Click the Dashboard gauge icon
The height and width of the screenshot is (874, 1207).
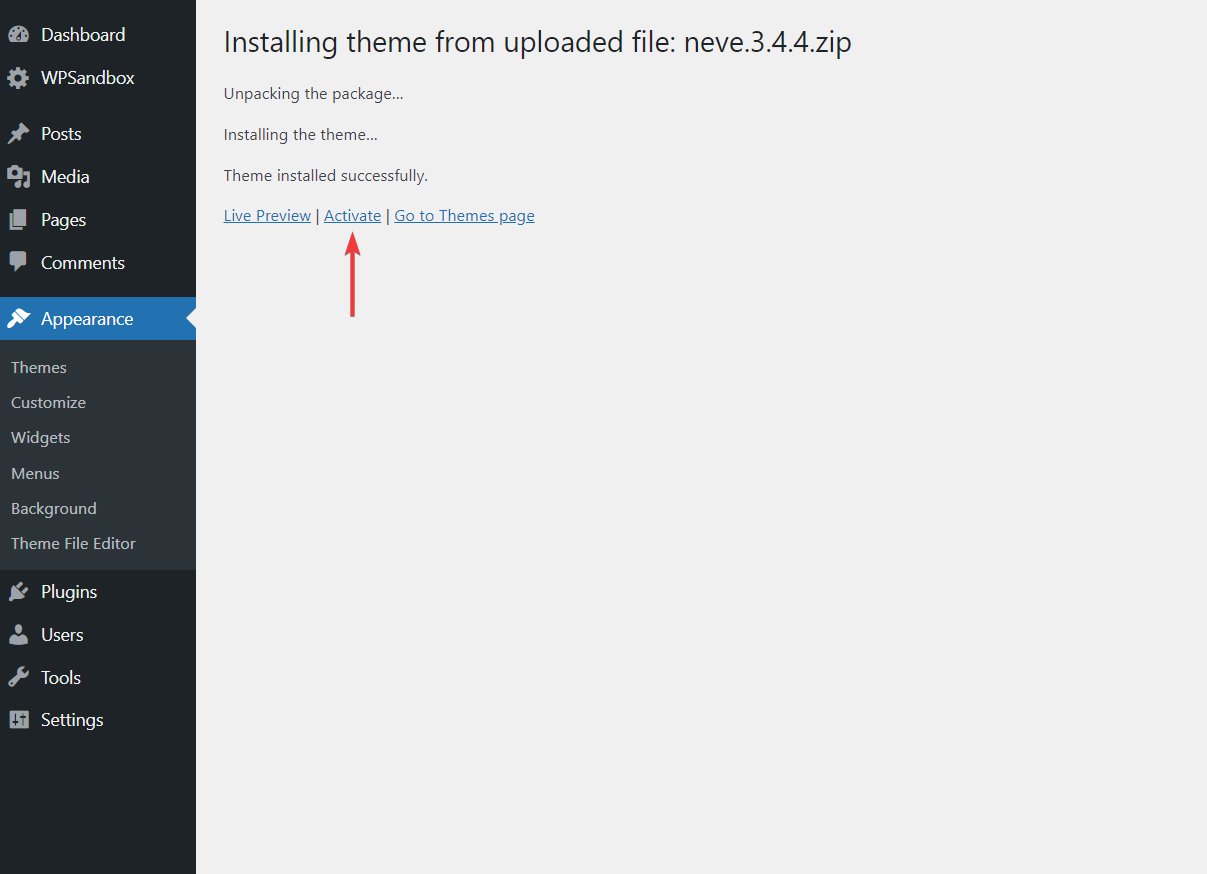tap(21, 34)
